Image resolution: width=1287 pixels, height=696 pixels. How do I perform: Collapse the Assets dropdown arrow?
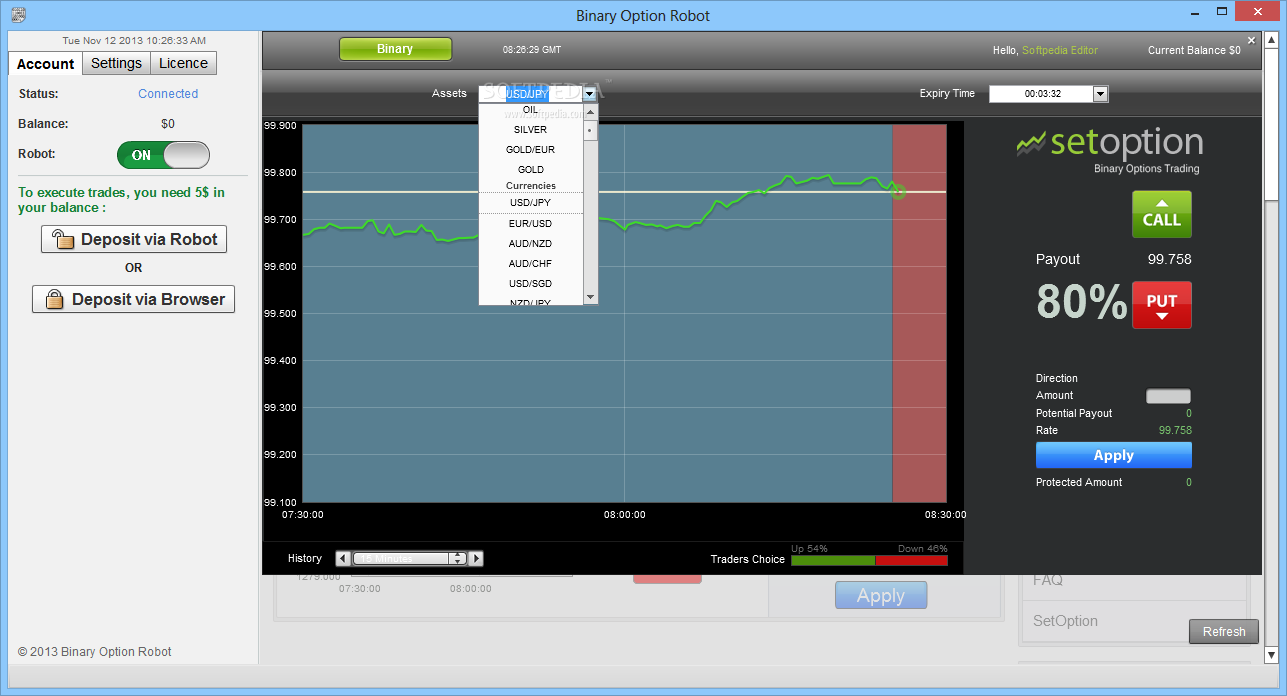click(x=590, y=94)
